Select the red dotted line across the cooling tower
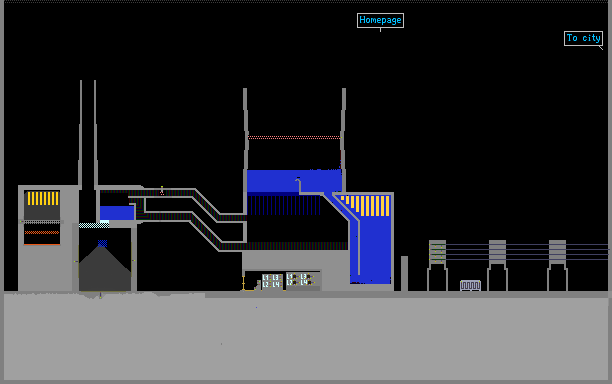Screen dimensions: 612x384 [294, 137]
